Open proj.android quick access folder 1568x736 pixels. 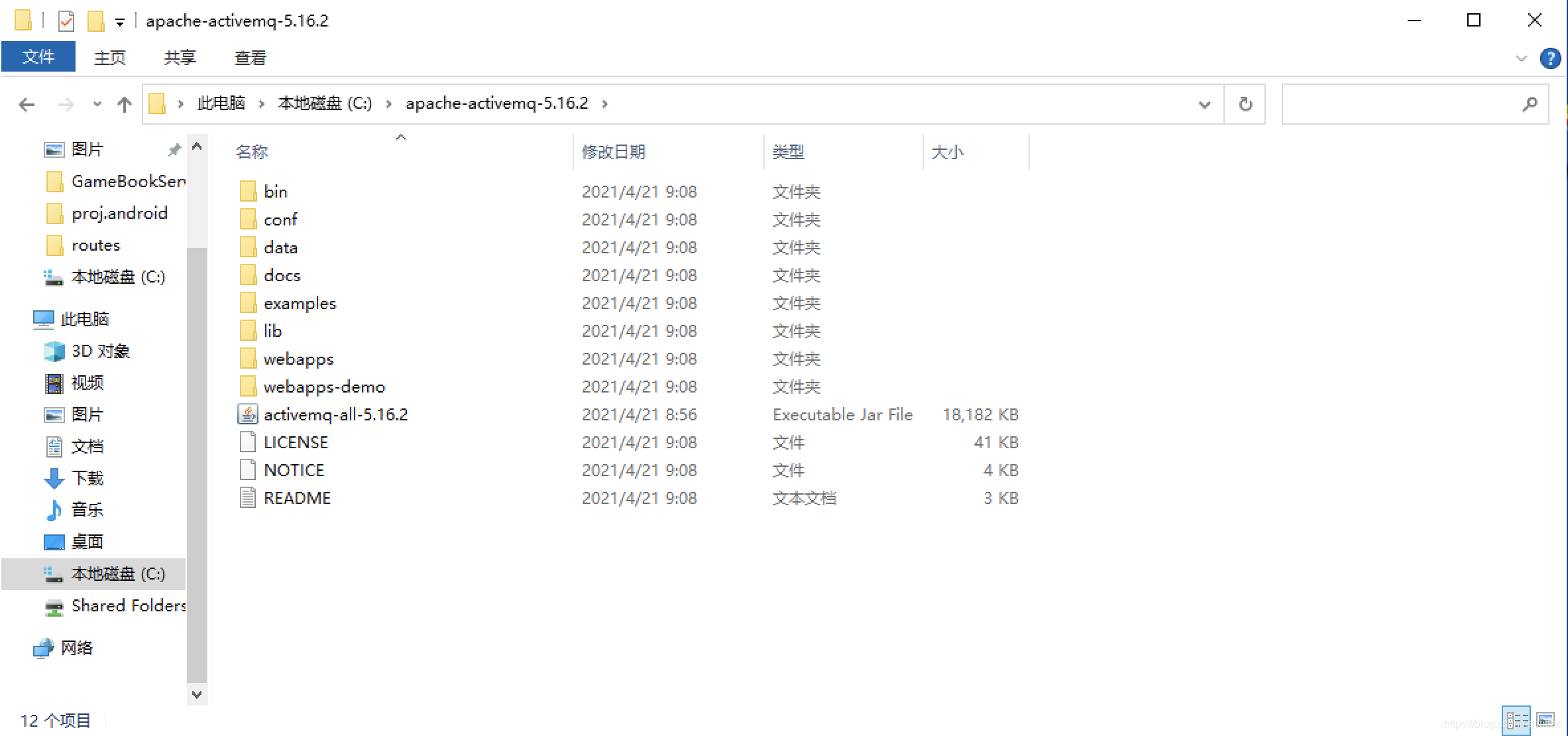[119, 213]
